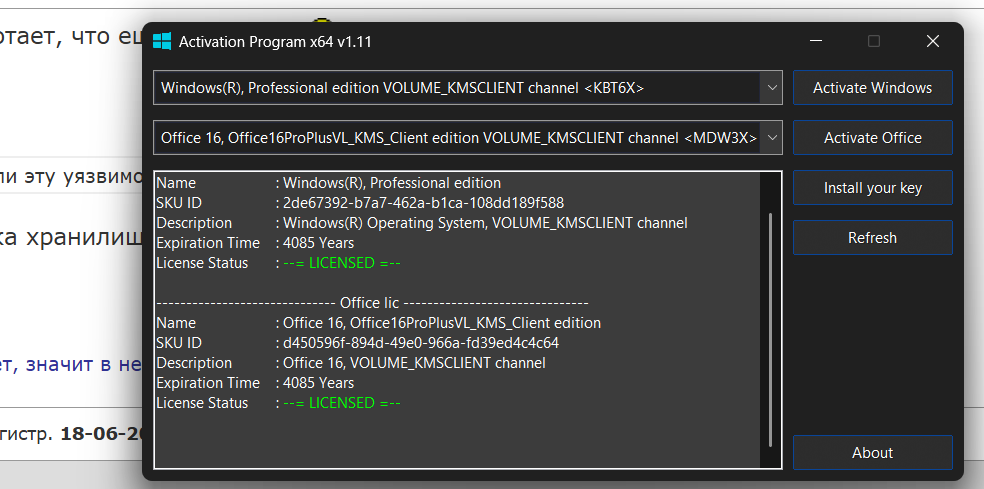
Task: Click the Activate Windows button
Action: coord(872,88)
